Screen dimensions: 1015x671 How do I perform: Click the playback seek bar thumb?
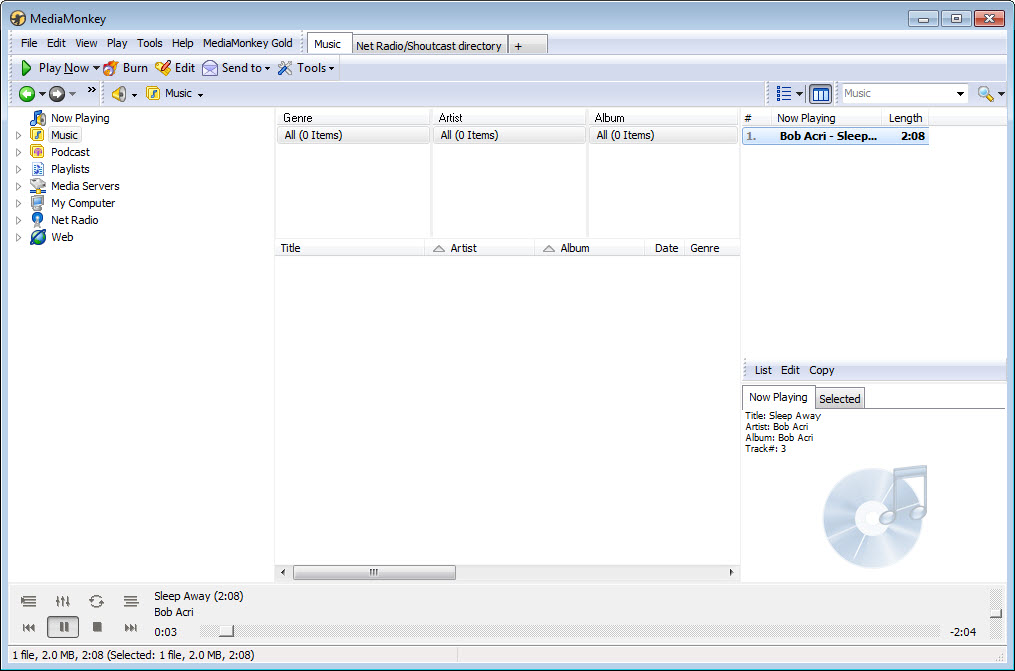pos(226,631)
